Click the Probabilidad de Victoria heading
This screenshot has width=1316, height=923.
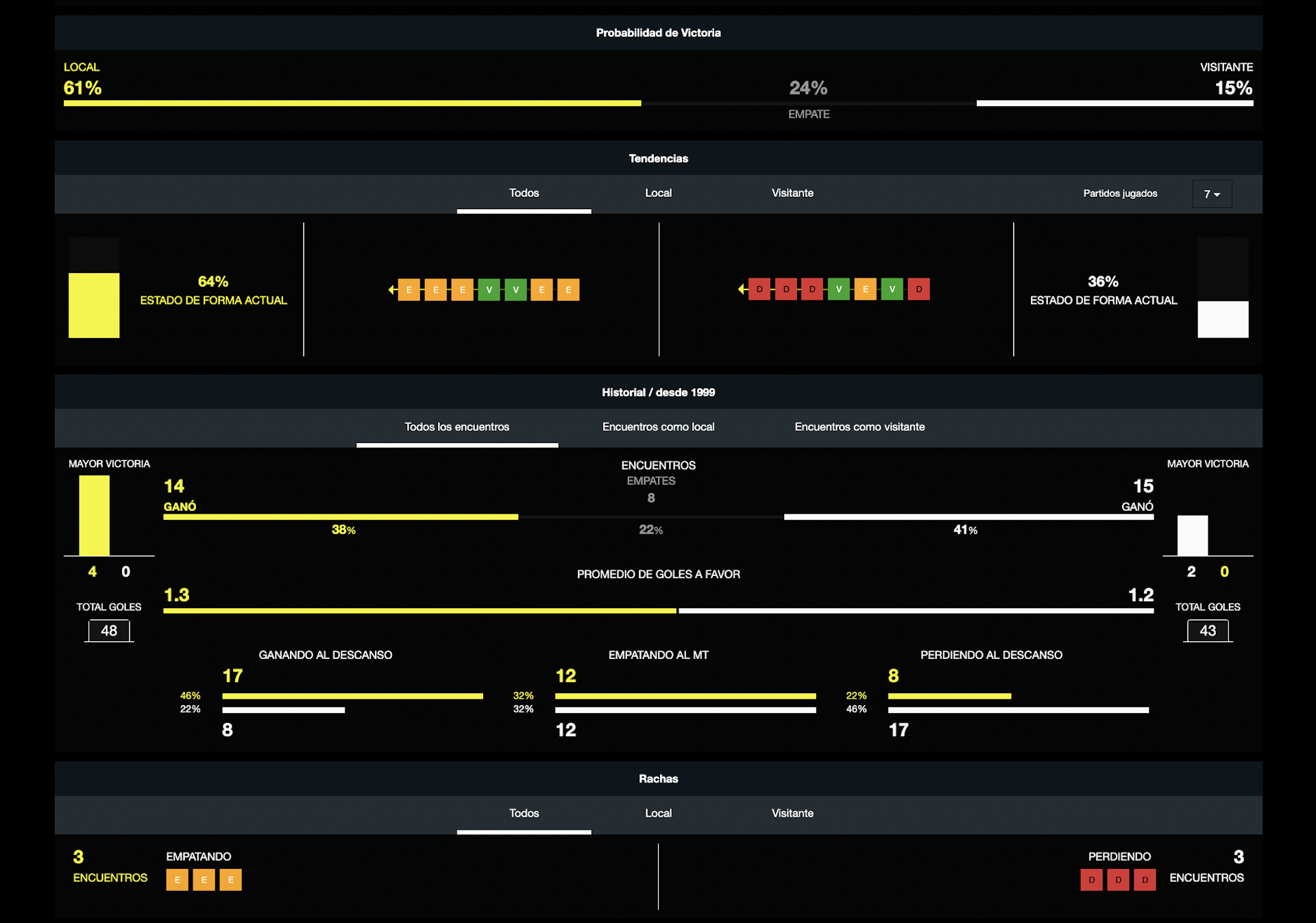pyautogui.click(x=658, y=33)
